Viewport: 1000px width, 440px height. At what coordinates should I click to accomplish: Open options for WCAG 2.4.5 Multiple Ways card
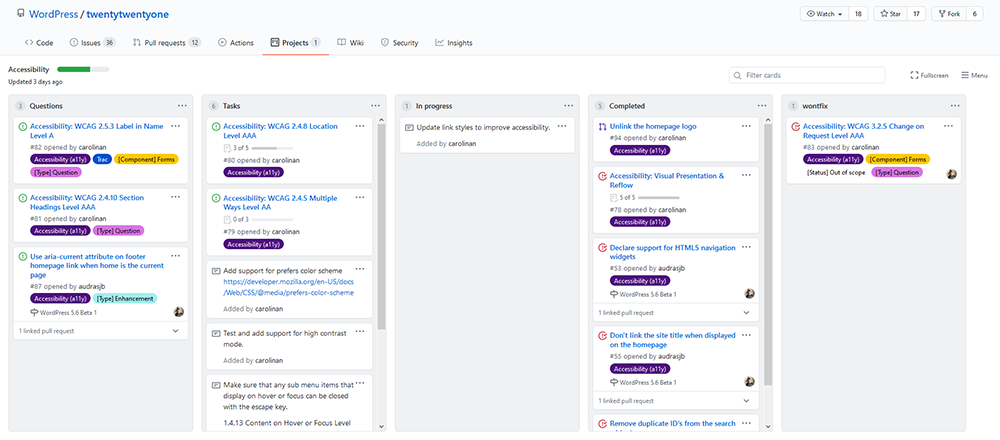360,198
